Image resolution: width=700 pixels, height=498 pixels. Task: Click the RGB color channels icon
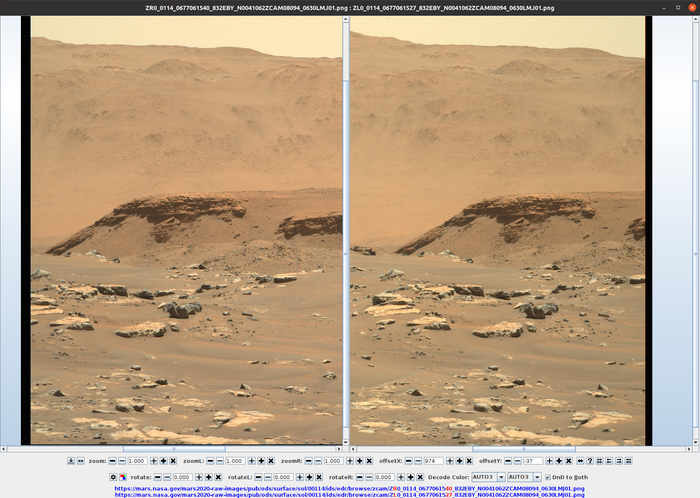pos(123,477)
